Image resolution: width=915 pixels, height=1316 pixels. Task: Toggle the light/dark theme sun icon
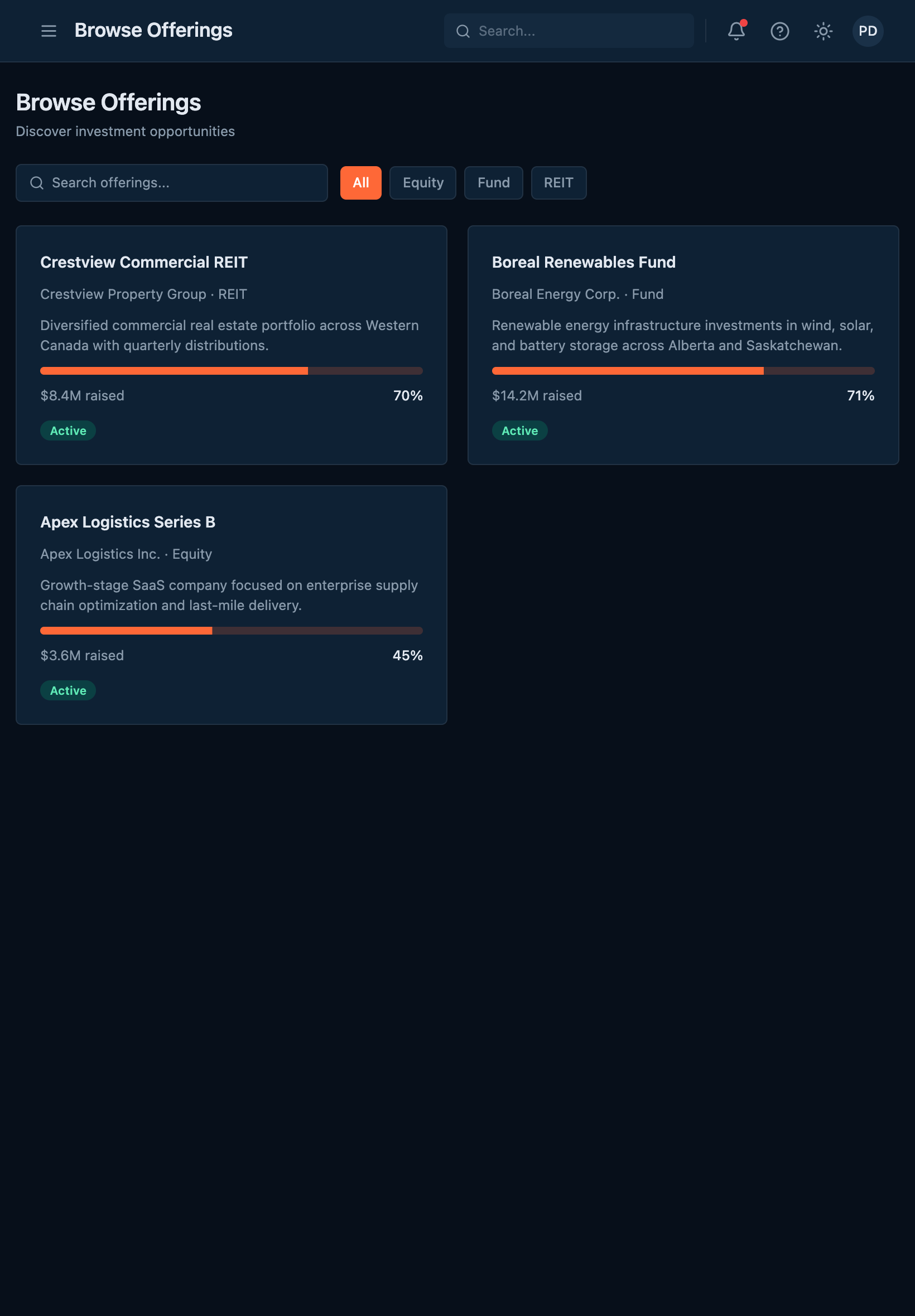824,31
